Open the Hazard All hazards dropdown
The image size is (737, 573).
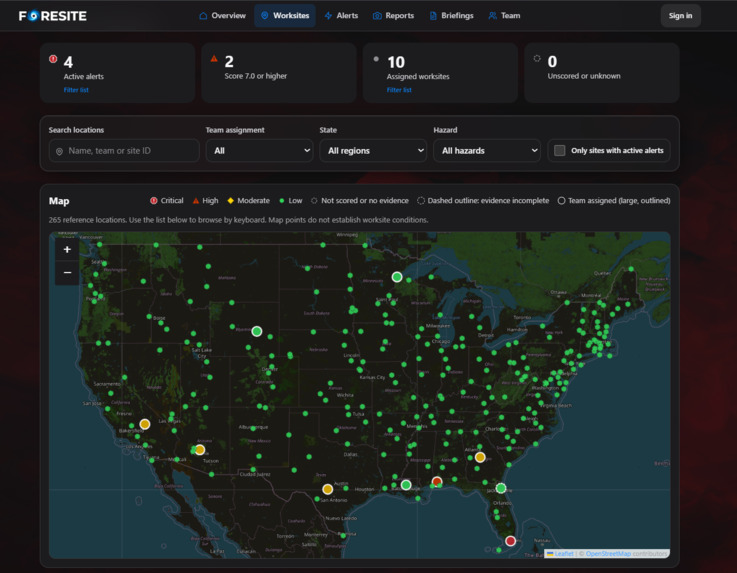(487, 150)
